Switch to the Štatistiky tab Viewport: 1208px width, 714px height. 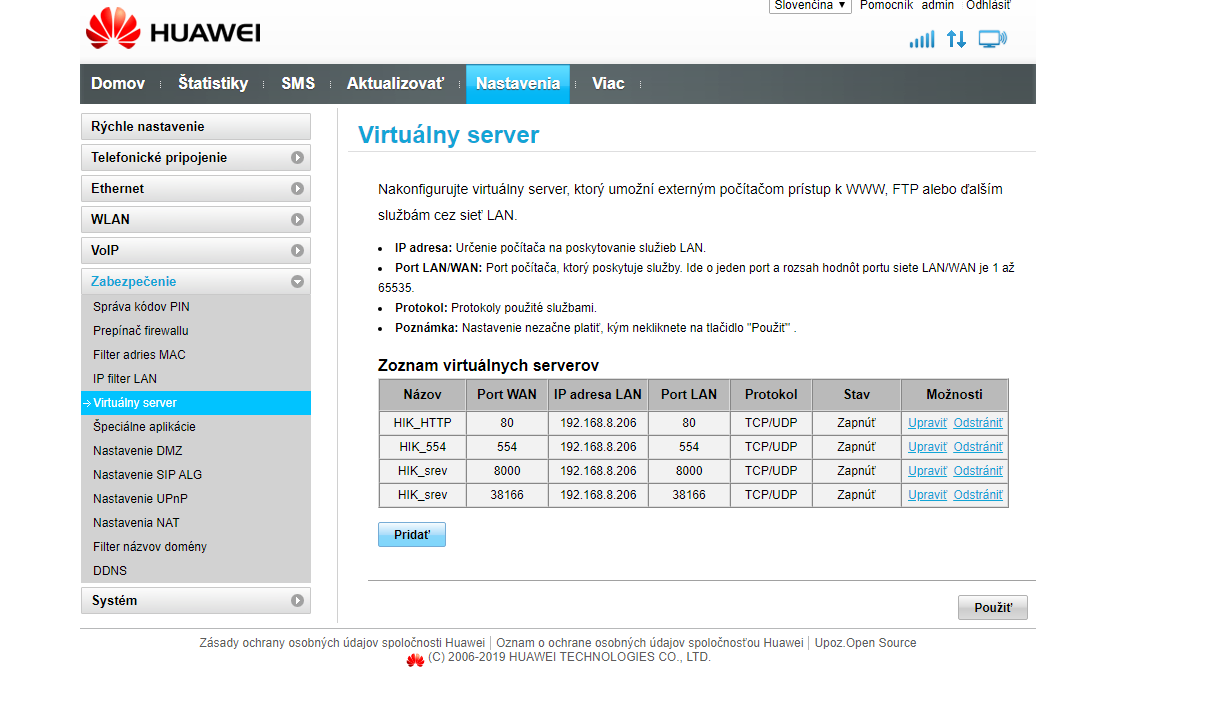(213, 84)
